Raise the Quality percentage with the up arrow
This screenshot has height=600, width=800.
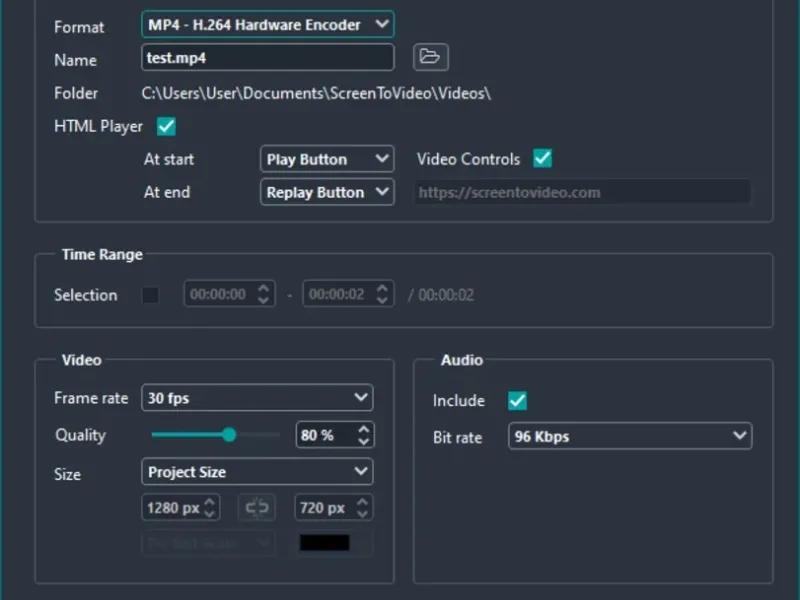point(363,430)
